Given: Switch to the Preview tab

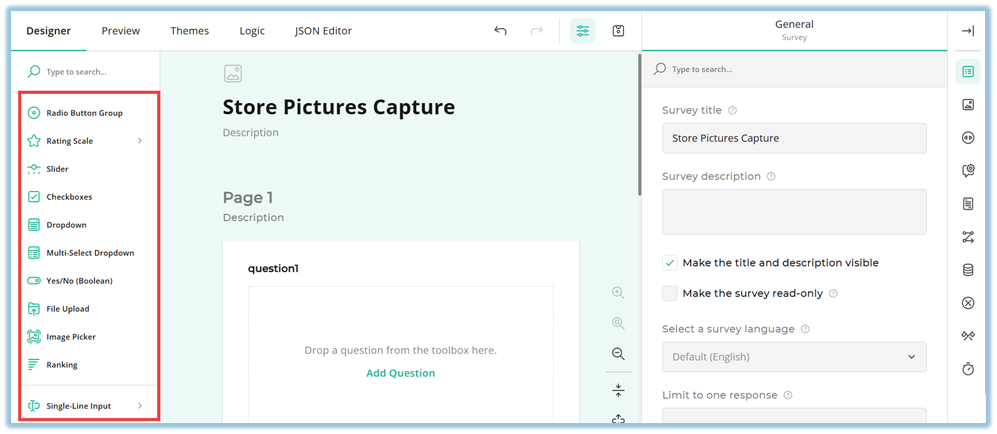Looking at the screenshot, I should pos(121,31).
